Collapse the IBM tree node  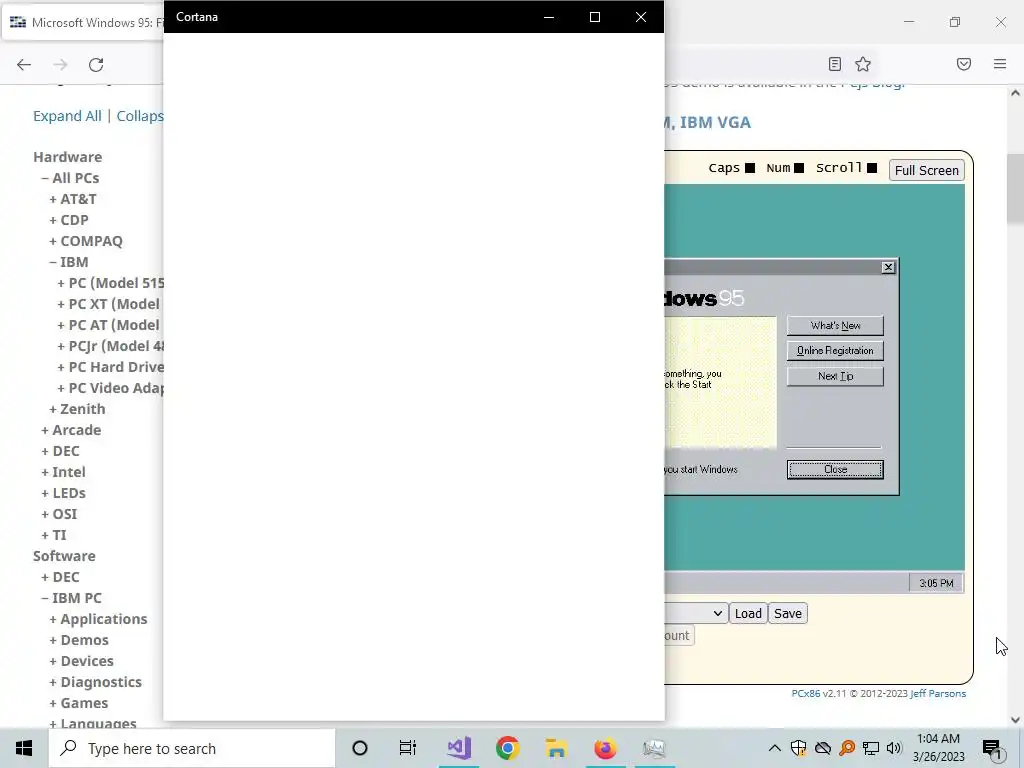pos(53,262)
